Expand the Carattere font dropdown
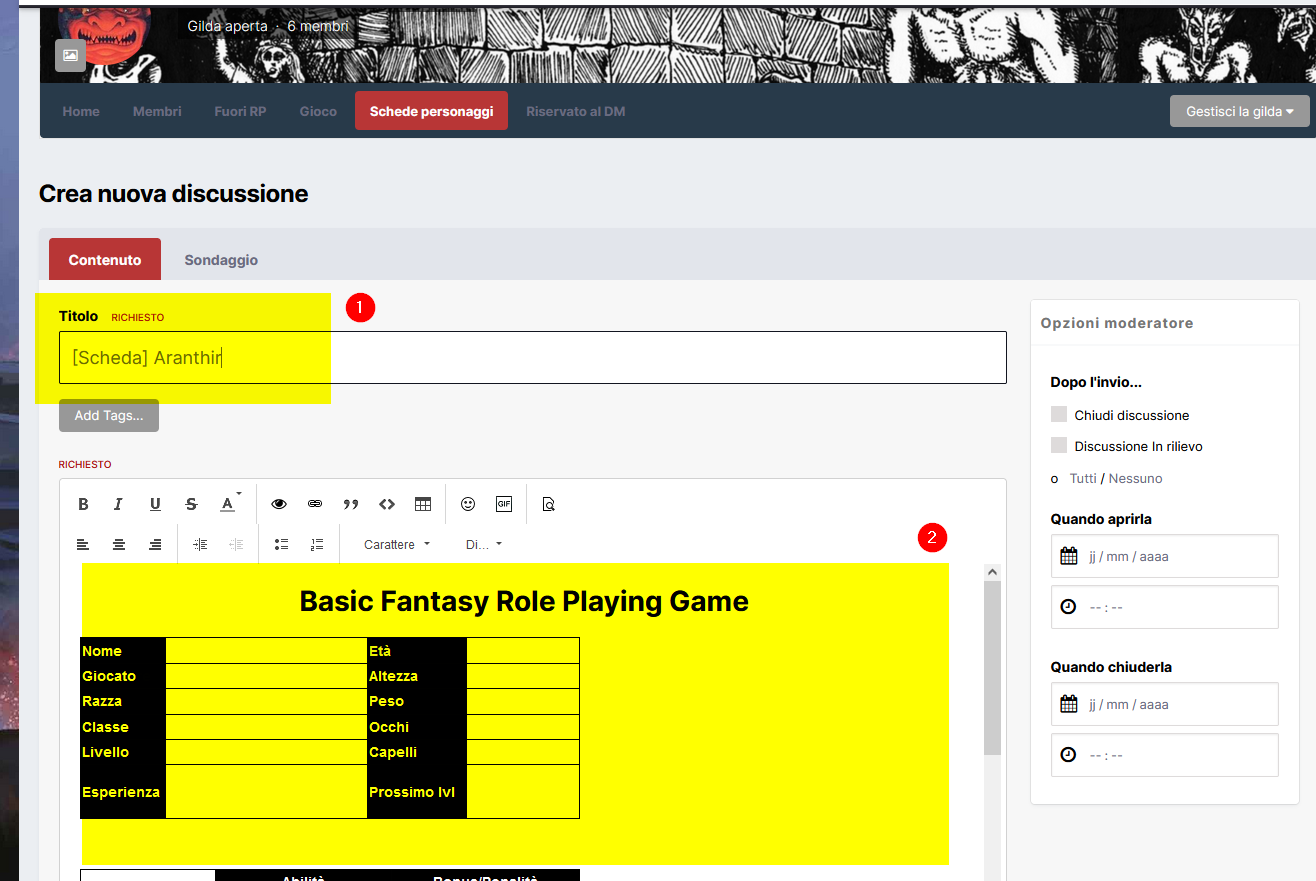Screen dimensions: 1316x881 [x=397, y=545]
